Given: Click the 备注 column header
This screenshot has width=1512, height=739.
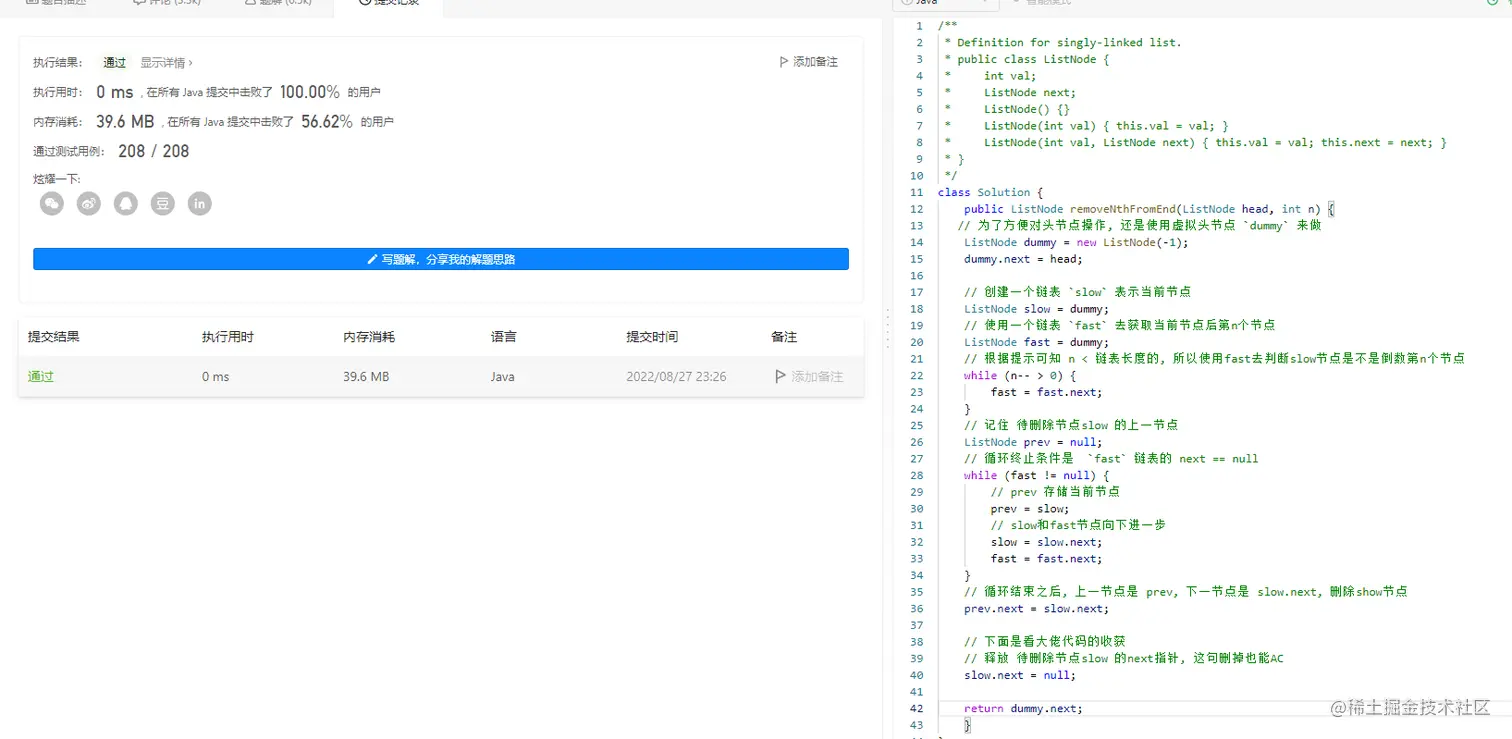Looking at the screenshot, I should point(784,337).
